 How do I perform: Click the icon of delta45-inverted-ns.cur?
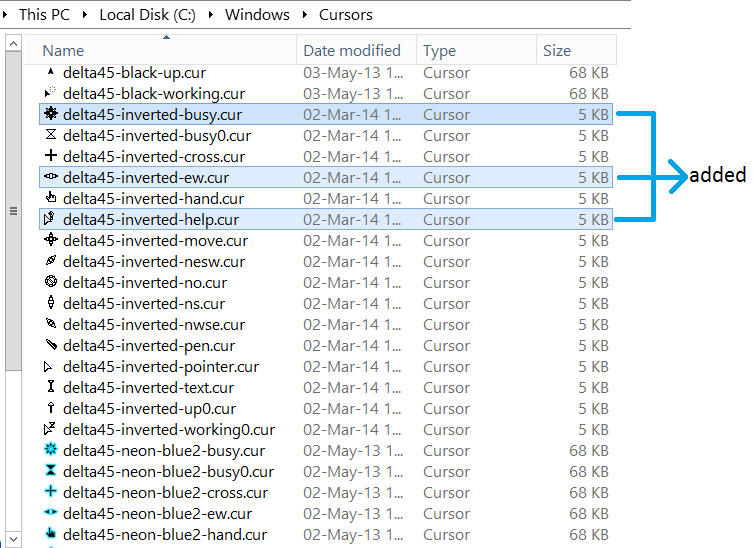(x=50, y=302)
